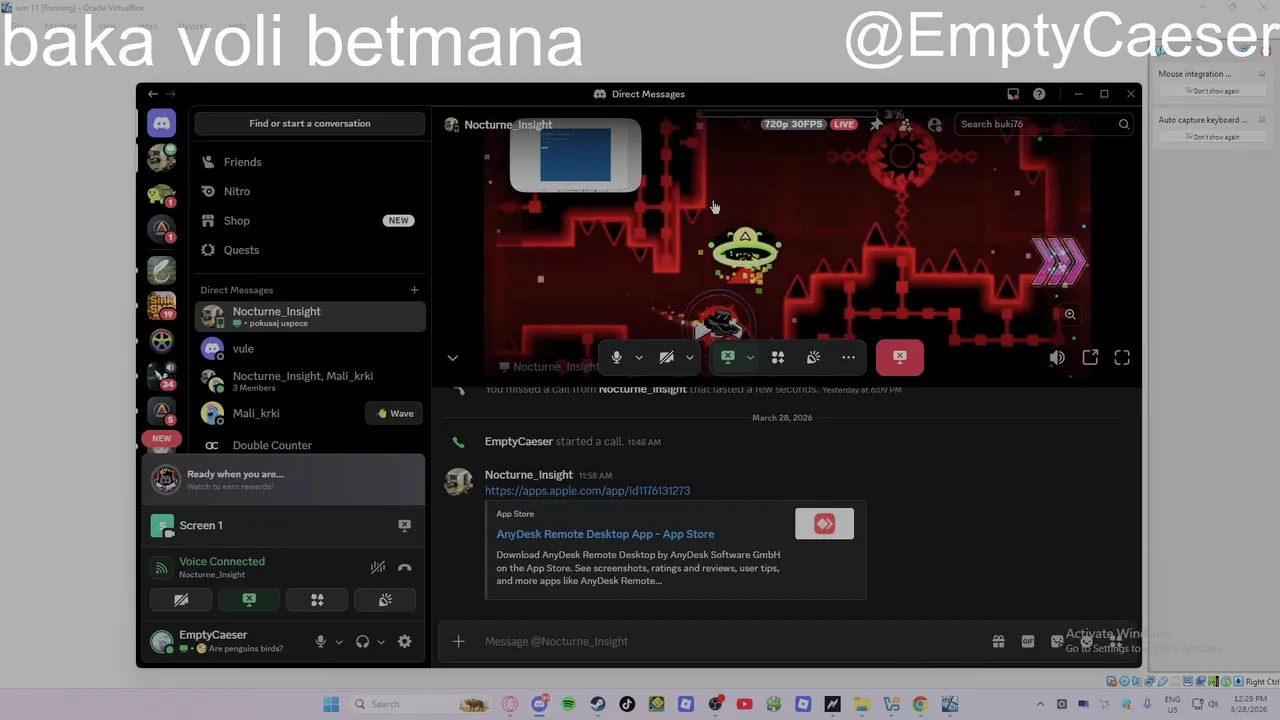The width and height of the screenshot is (1280, 720).
Task: Open AnyDesk Remote Desktop App title link
Action: tap(605, 534)
